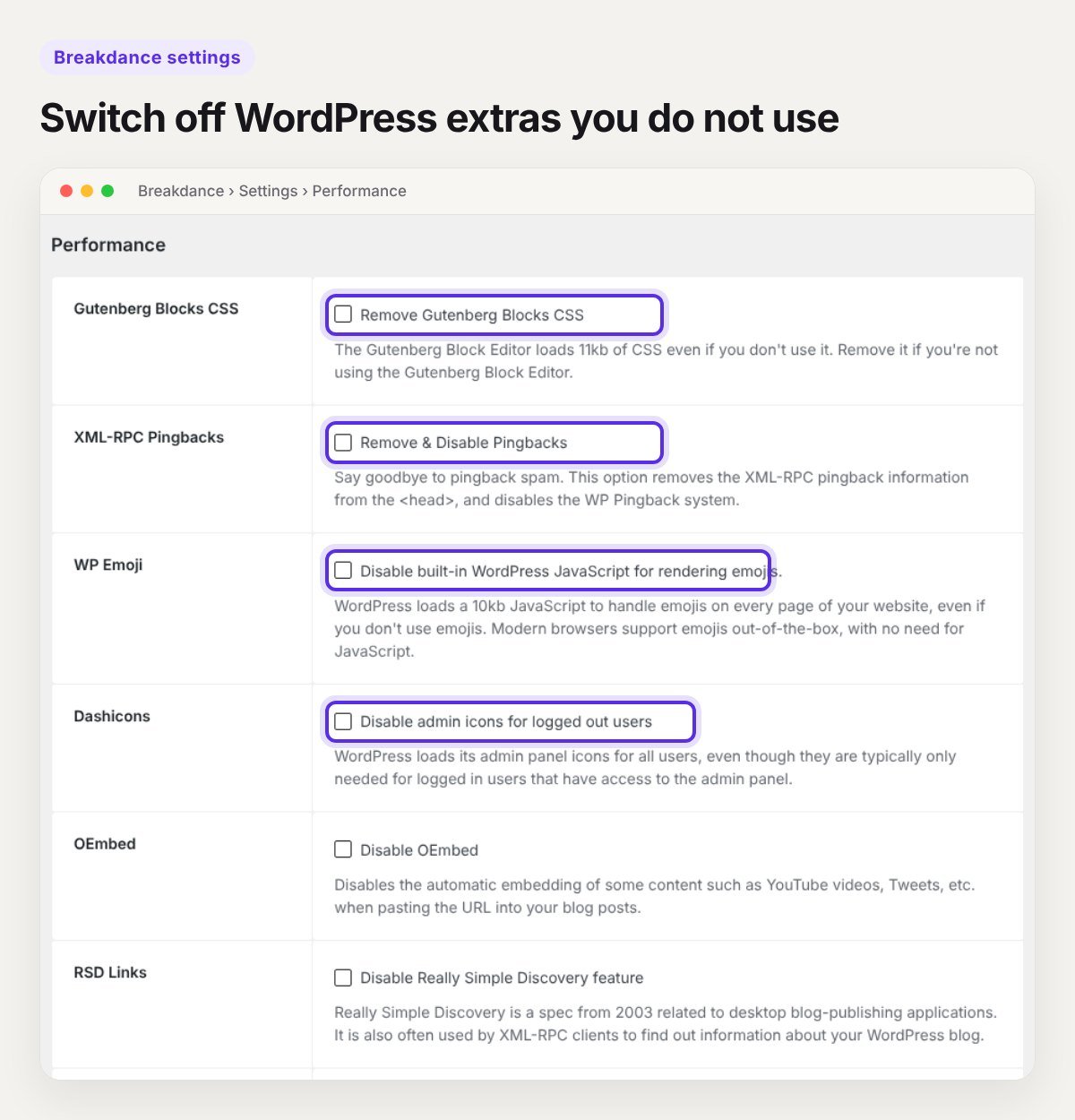Viewport: 1075px width, 1120px height.
Task: Click the XML-RPC Pingbacks row label
Action: (149, 437)
